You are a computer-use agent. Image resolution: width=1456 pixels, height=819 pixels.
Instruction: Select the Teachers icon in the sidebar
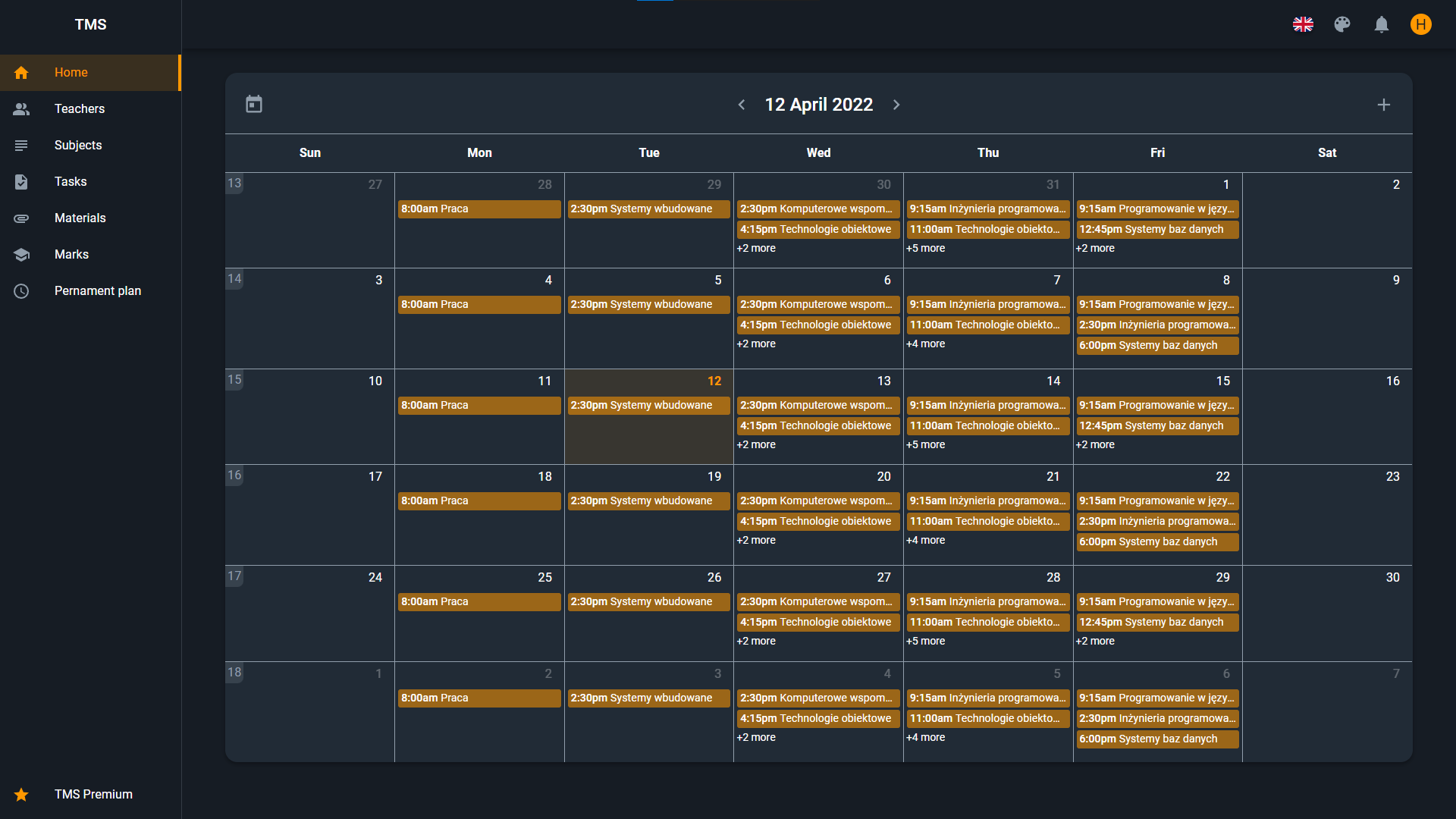tap(21, 108)
